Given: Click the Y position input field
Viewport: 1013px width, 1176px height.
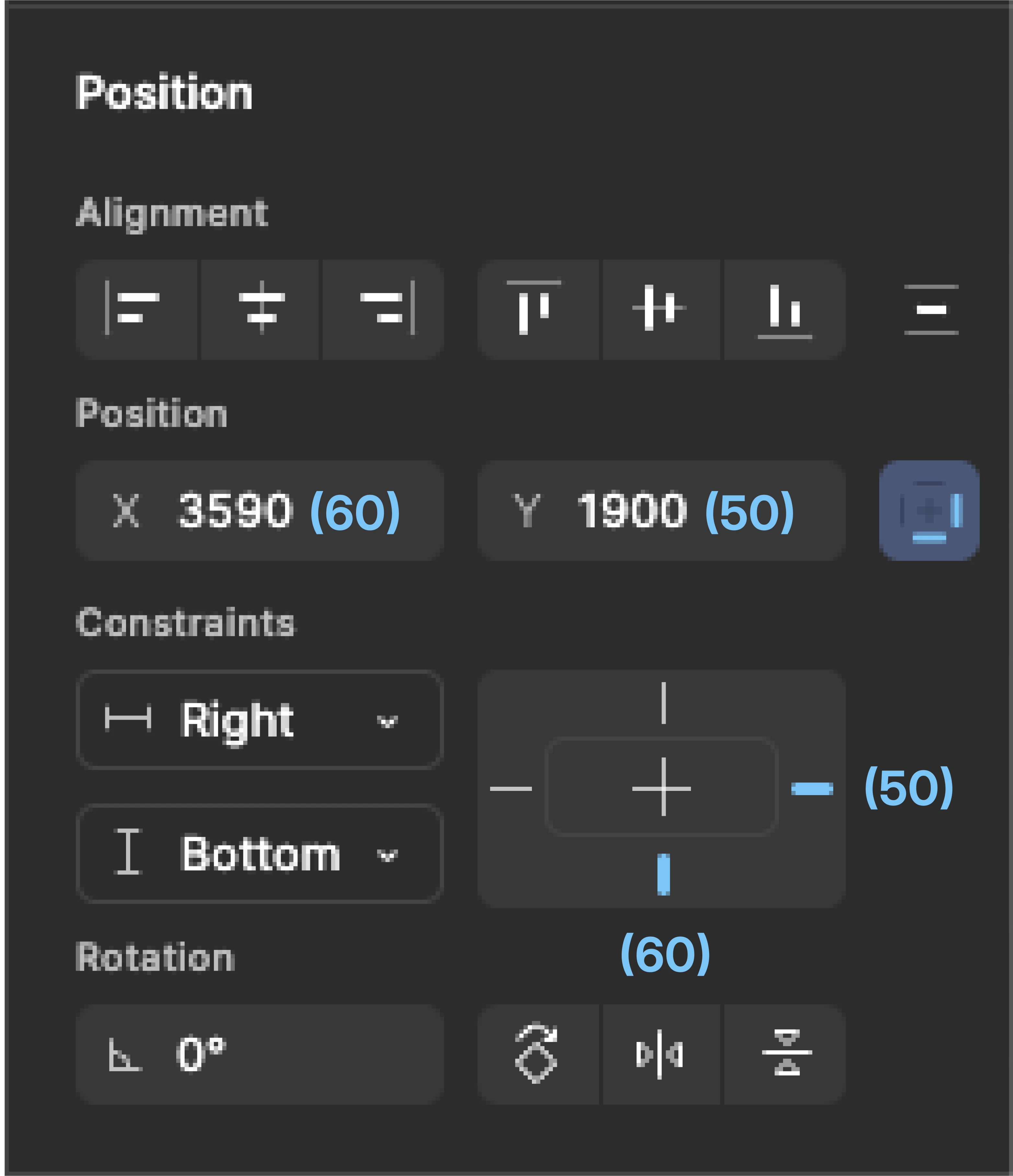Looking at the screenshot, I should 662,511.
